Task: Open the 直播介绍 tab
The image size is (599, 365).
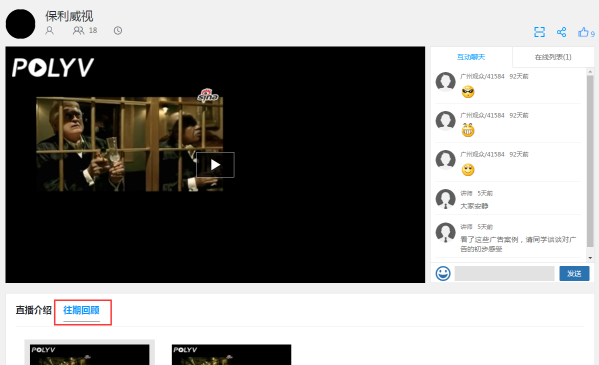Action: point(34,310)
